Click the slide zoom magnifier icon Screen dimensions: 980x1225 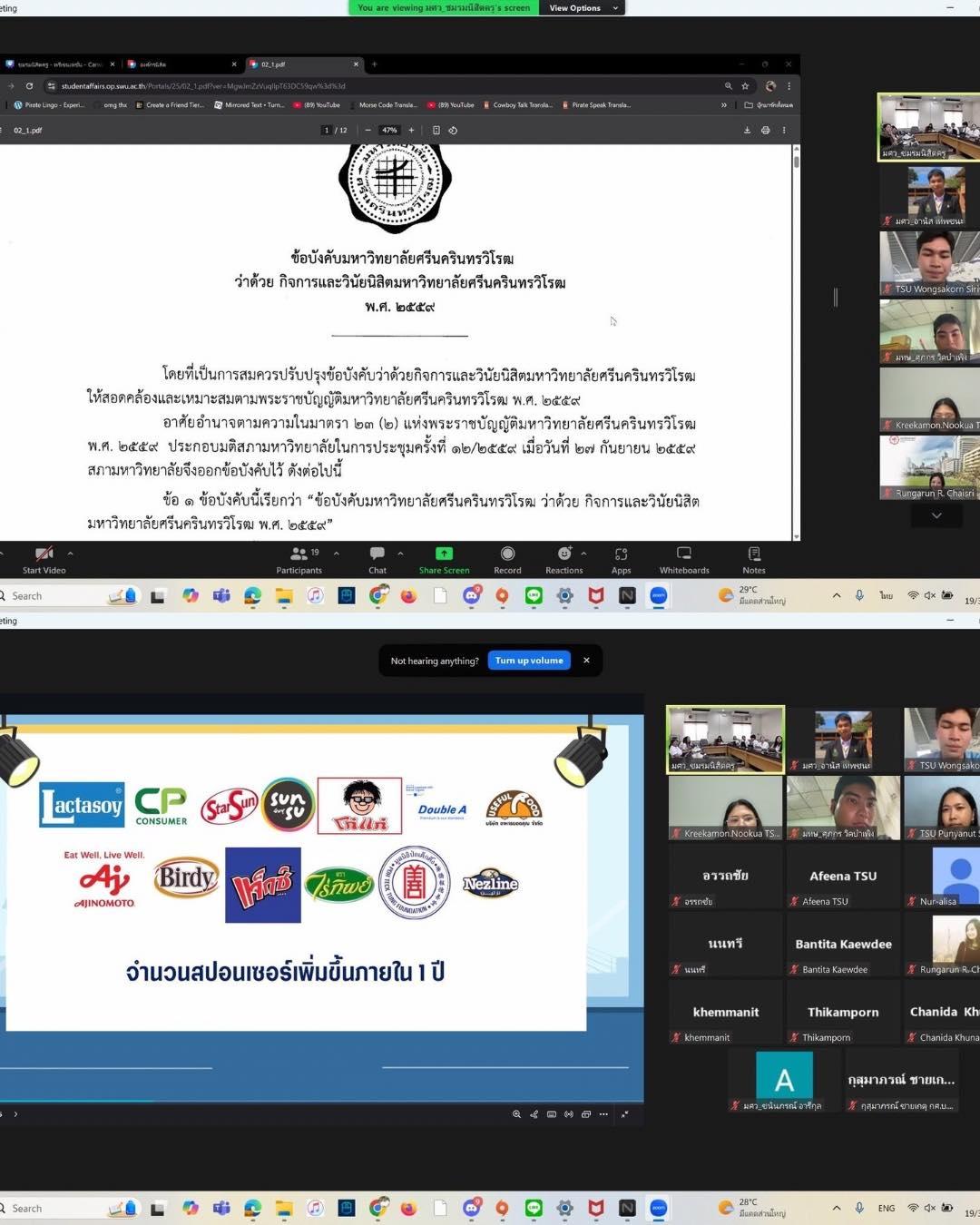click(x=516, y=1114)
